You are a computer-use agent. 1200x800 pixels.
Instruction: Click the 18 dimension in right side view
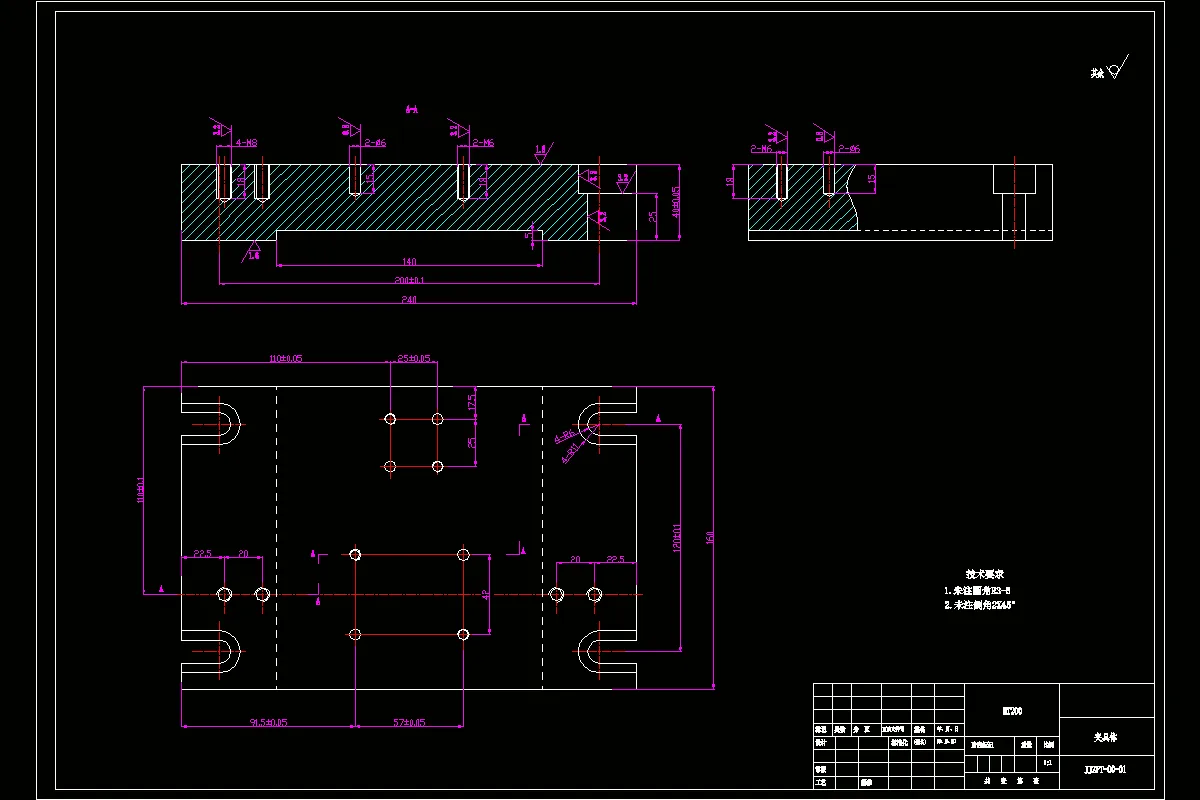coord(730,182)
